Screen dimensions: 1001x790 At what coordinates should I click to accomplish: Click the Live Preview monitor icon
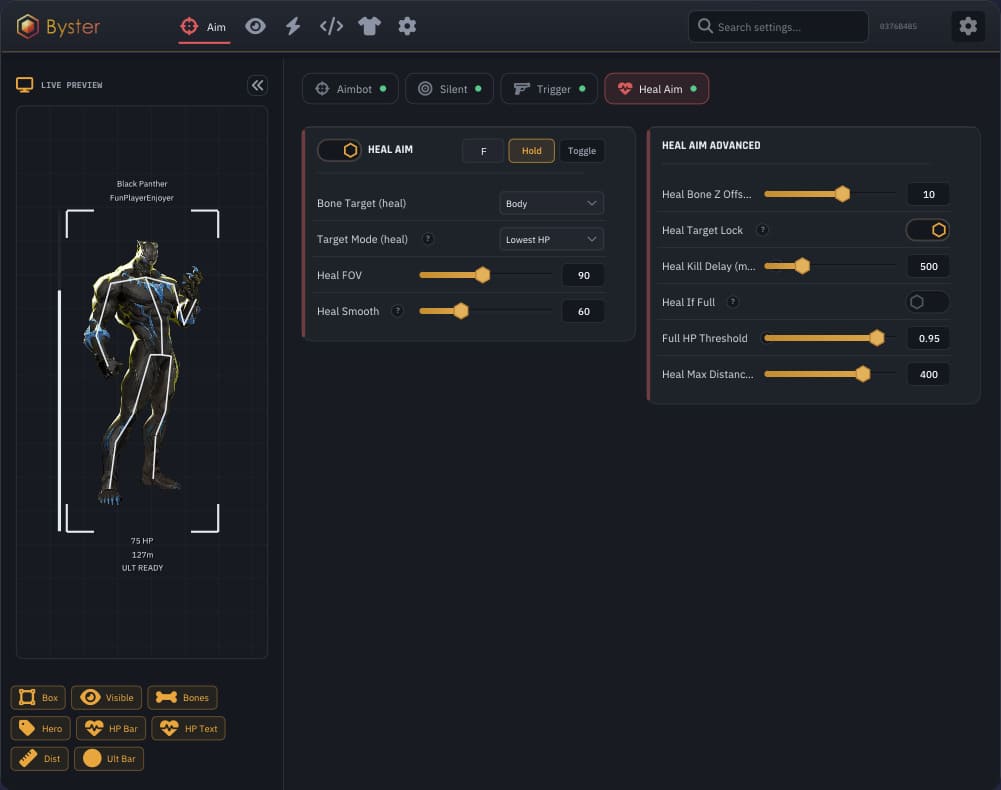pyautogui.click(x=24, y=85)
